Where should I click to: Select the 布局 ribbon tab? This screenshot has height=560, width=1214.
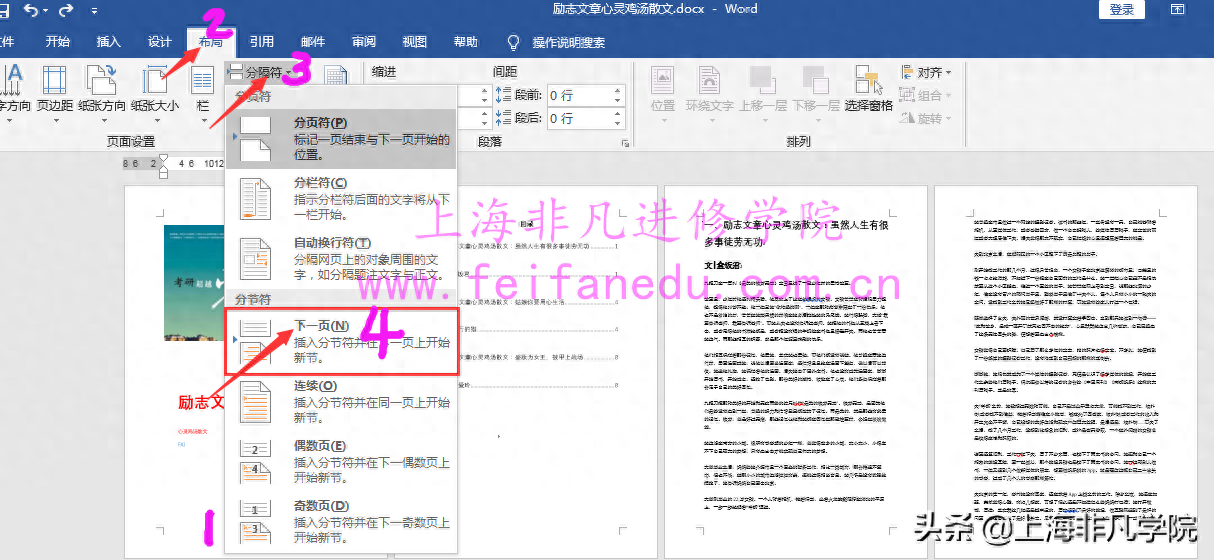(211, 42)
